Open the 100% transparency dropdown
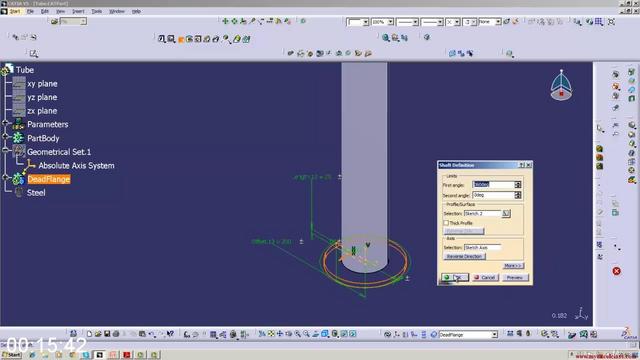 (x=390, y=22)
